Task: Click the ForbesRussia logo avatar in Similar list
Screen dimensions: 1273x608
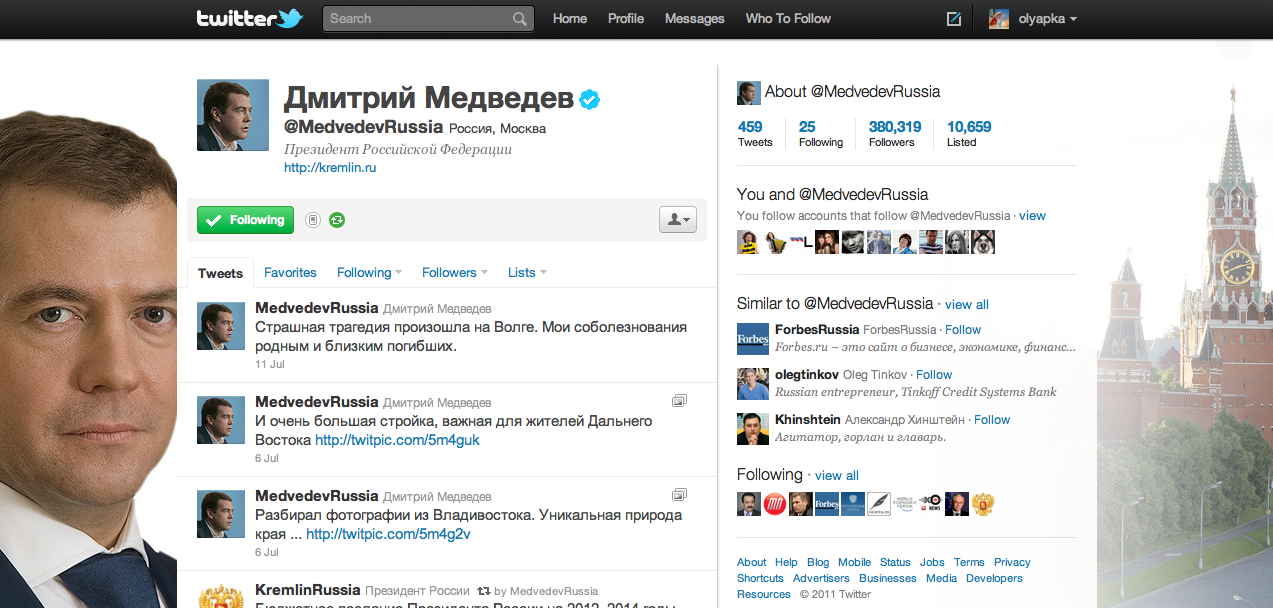Action: pyautogui.click(x=753, y=339)
